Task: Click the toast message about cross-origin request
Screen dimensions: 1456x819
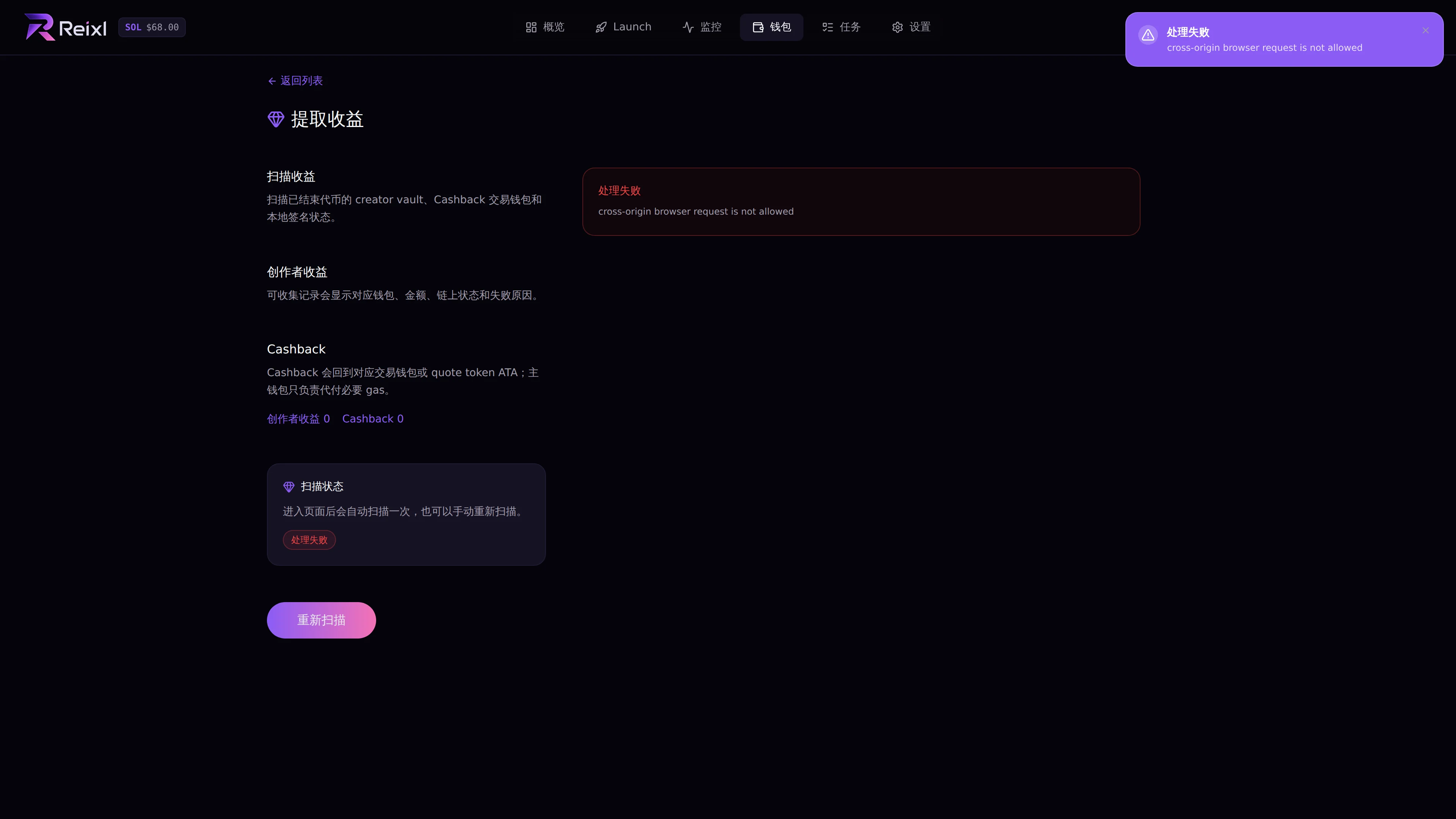Action: [x=1265, y=48]
